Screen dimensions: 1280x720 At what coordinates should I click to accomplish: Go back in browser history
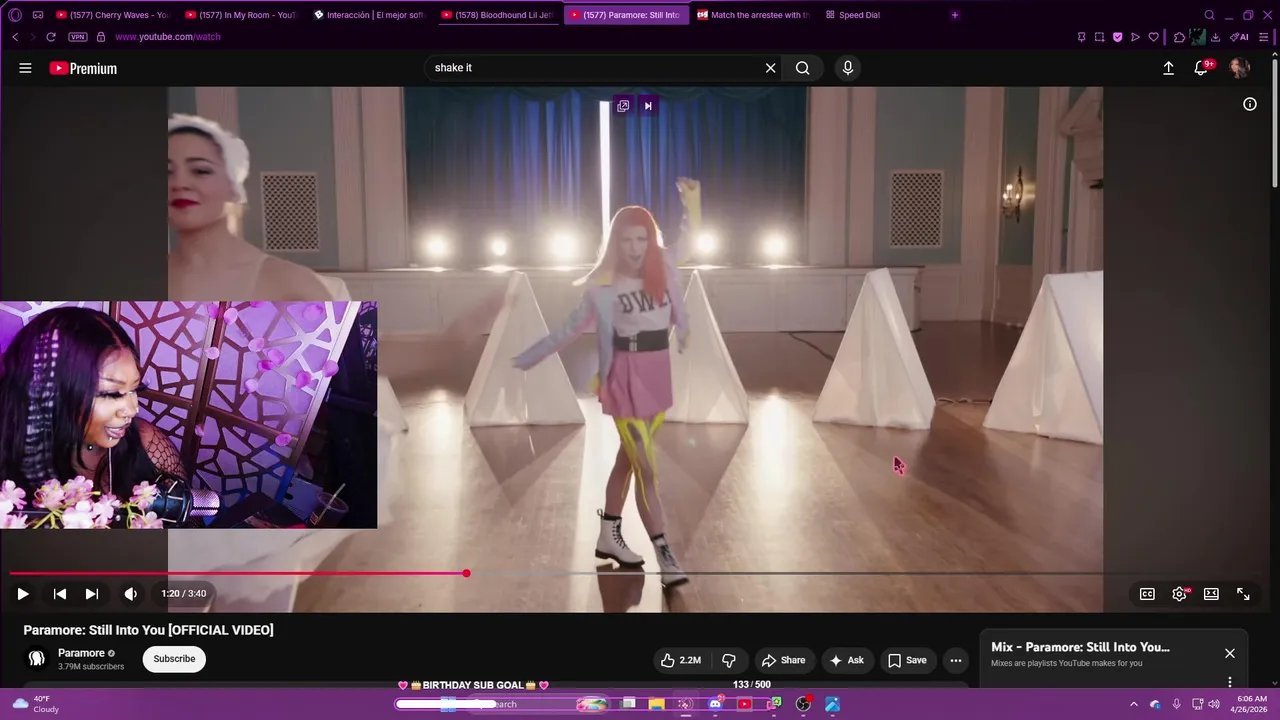(15, 37)
